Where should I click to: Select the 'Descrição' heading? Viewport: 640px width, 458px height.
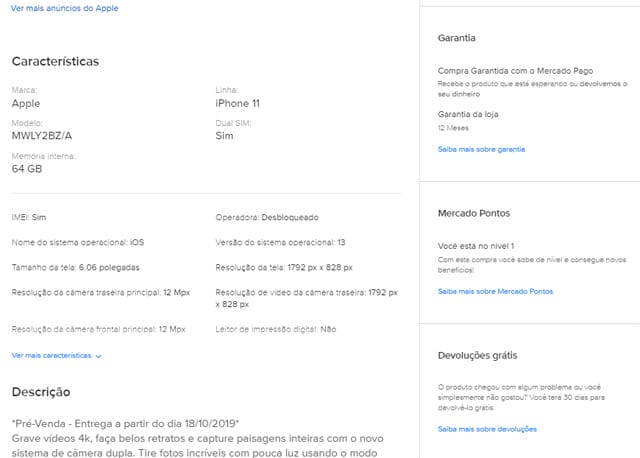coord(41,392)
